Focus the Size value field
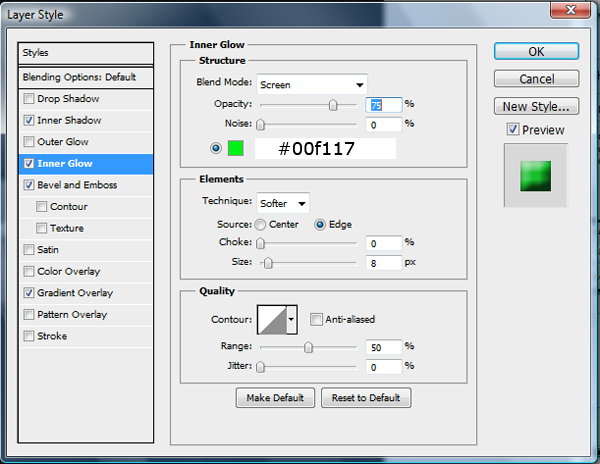 click(x=384, y=263)
